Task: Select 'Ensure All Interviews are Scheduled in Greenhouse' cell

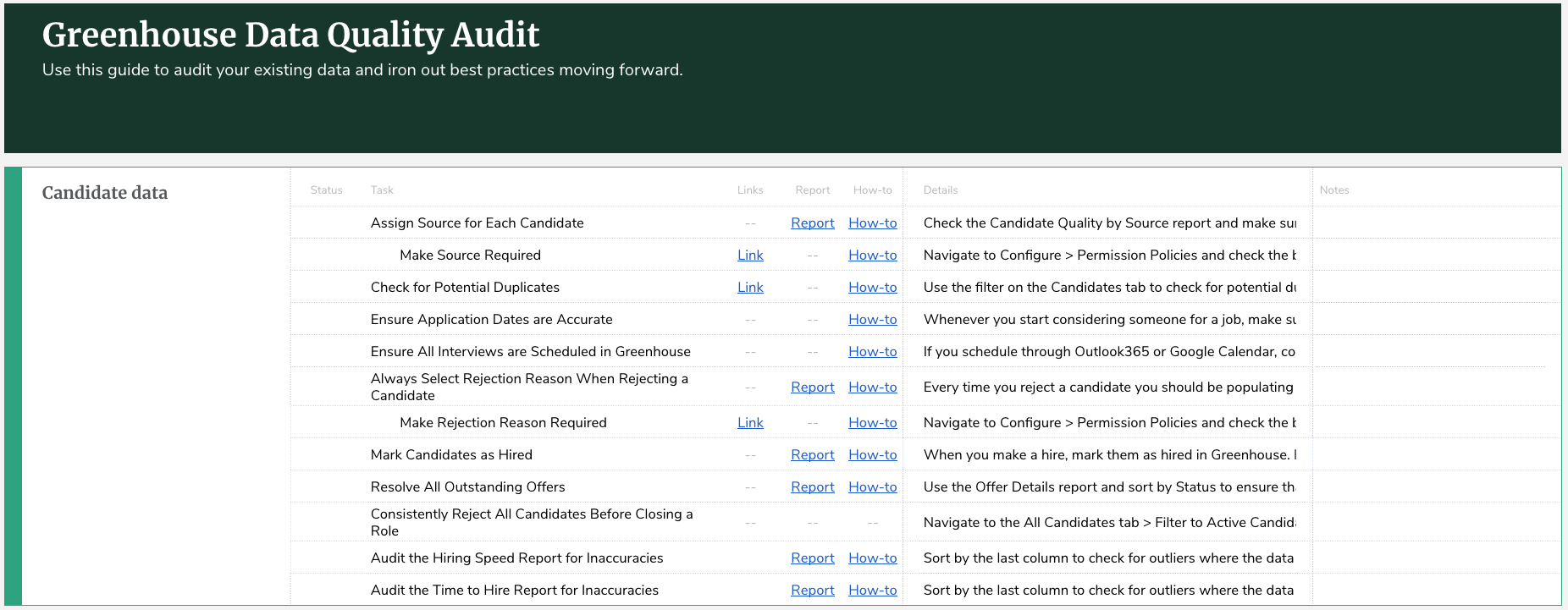Action: 530,351
